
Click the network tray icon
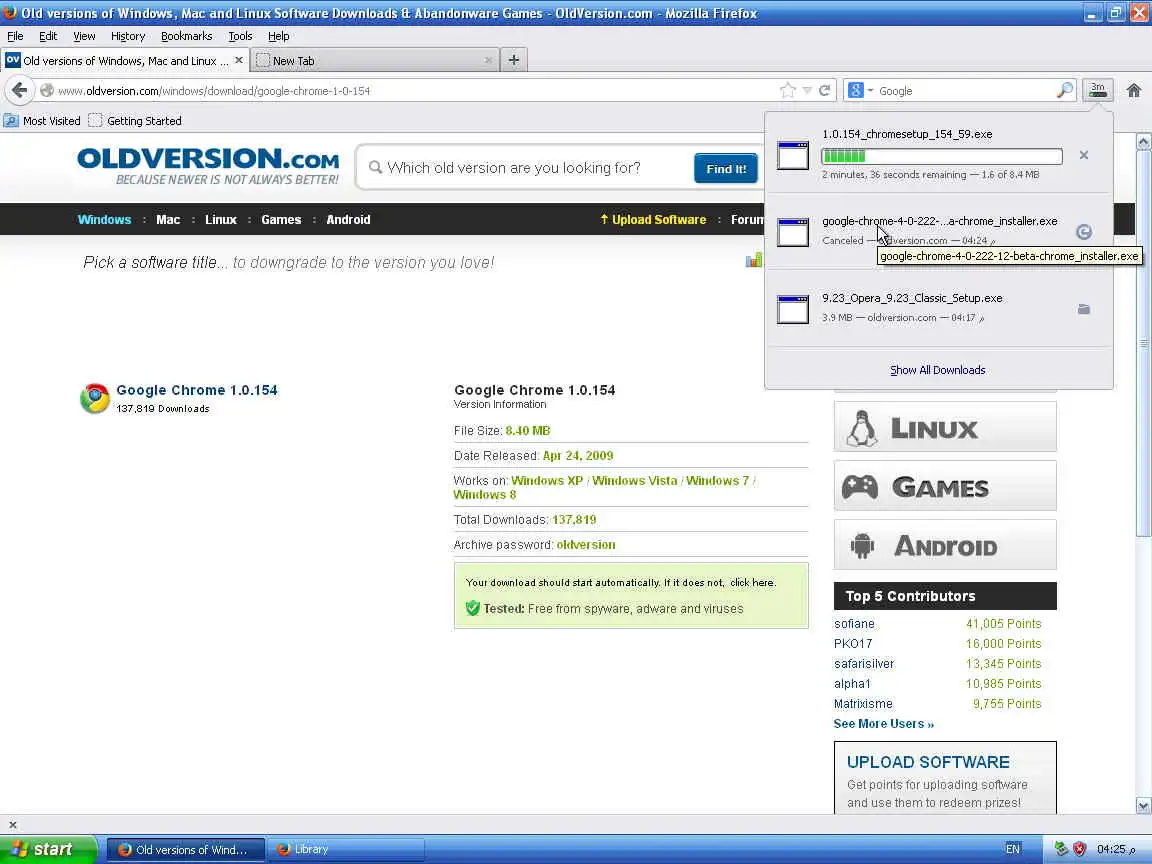(1060, 849)
